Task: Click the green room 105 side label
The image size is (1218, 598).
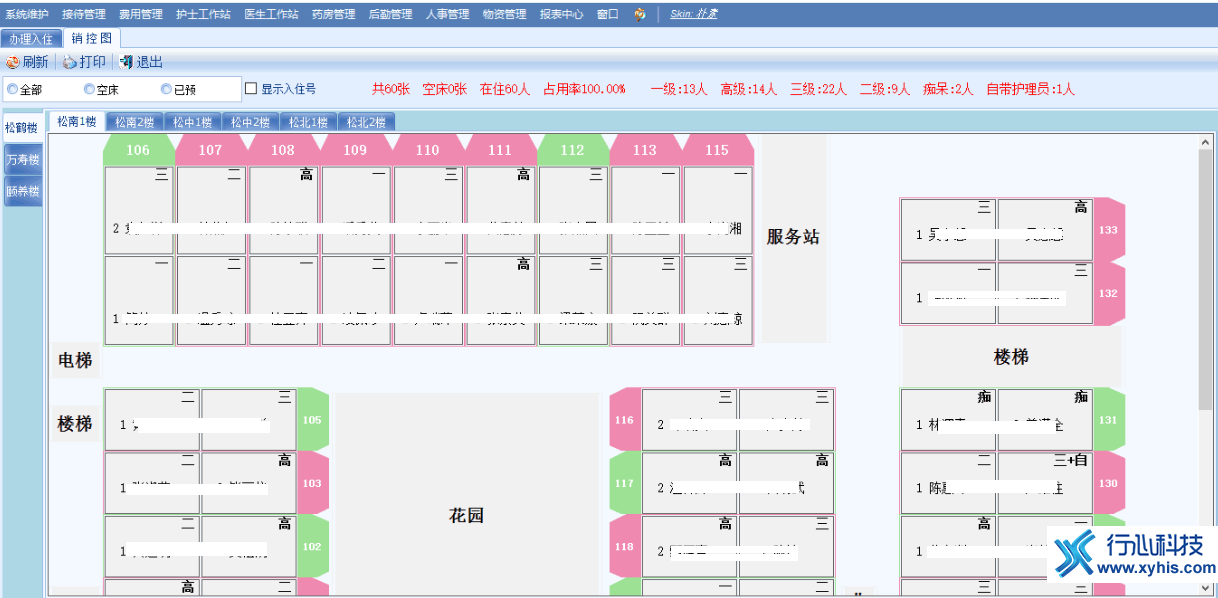Action: tap(312, 419)
